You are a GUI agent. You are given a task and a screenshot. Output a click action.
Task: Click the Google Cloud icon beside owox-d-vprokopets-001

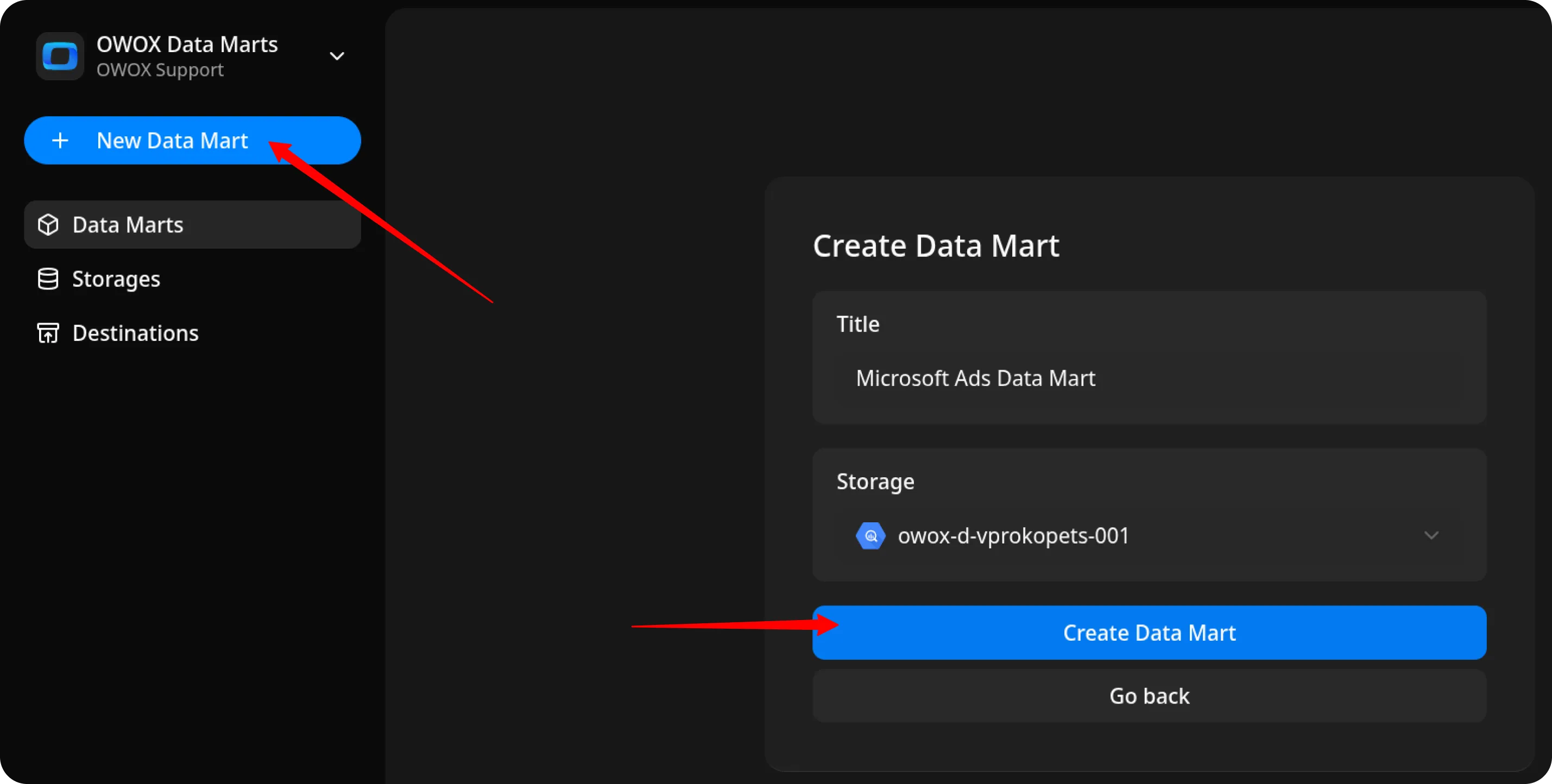[x=870, y=535]
